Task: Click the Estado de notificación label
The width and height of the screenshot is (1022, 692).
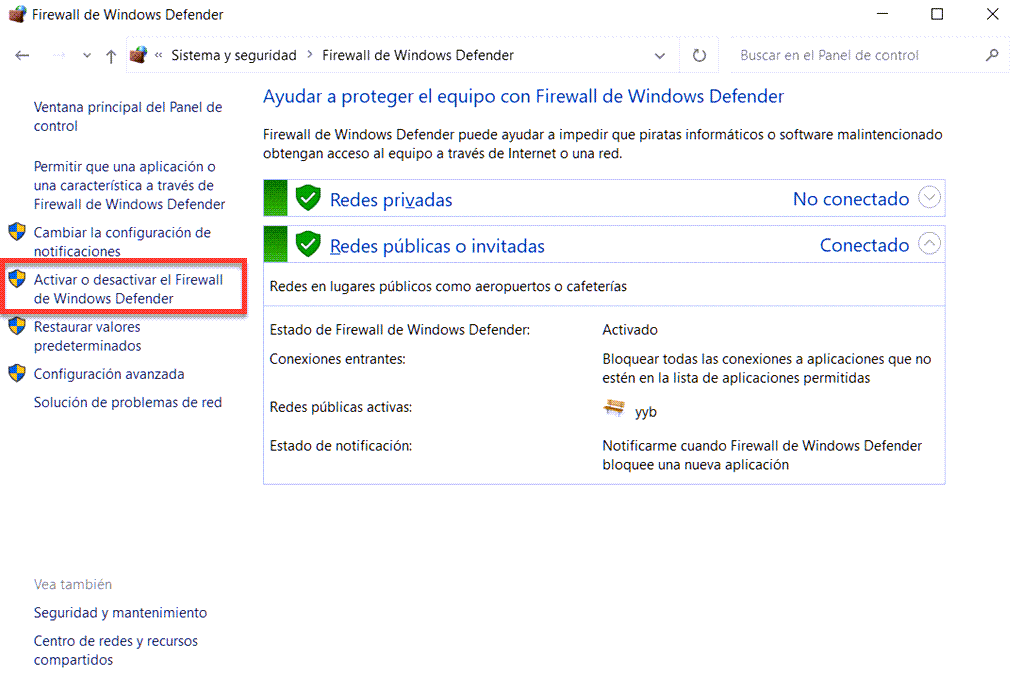Action: pyautogui.click(x=341, y=446)
